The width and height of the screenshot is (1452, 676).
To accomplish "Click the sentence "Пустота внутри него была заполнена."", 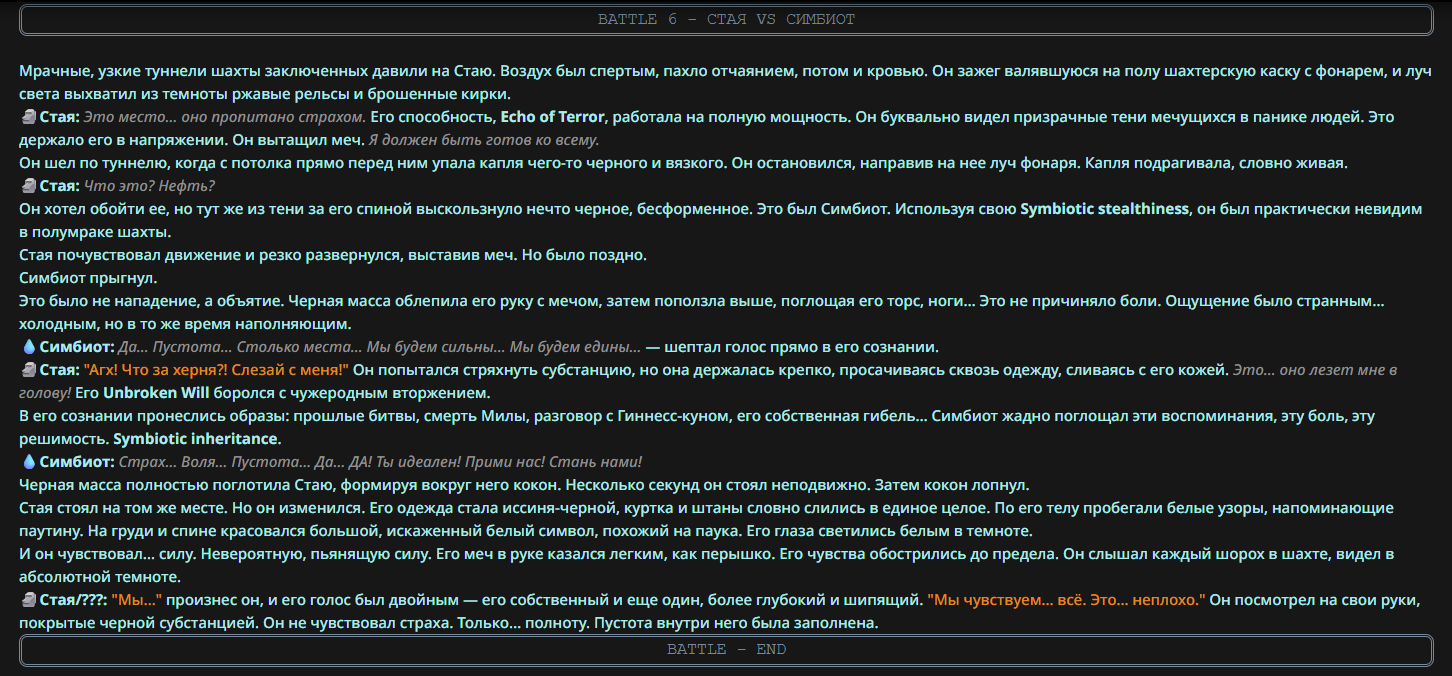I will [x=736, y=624].
